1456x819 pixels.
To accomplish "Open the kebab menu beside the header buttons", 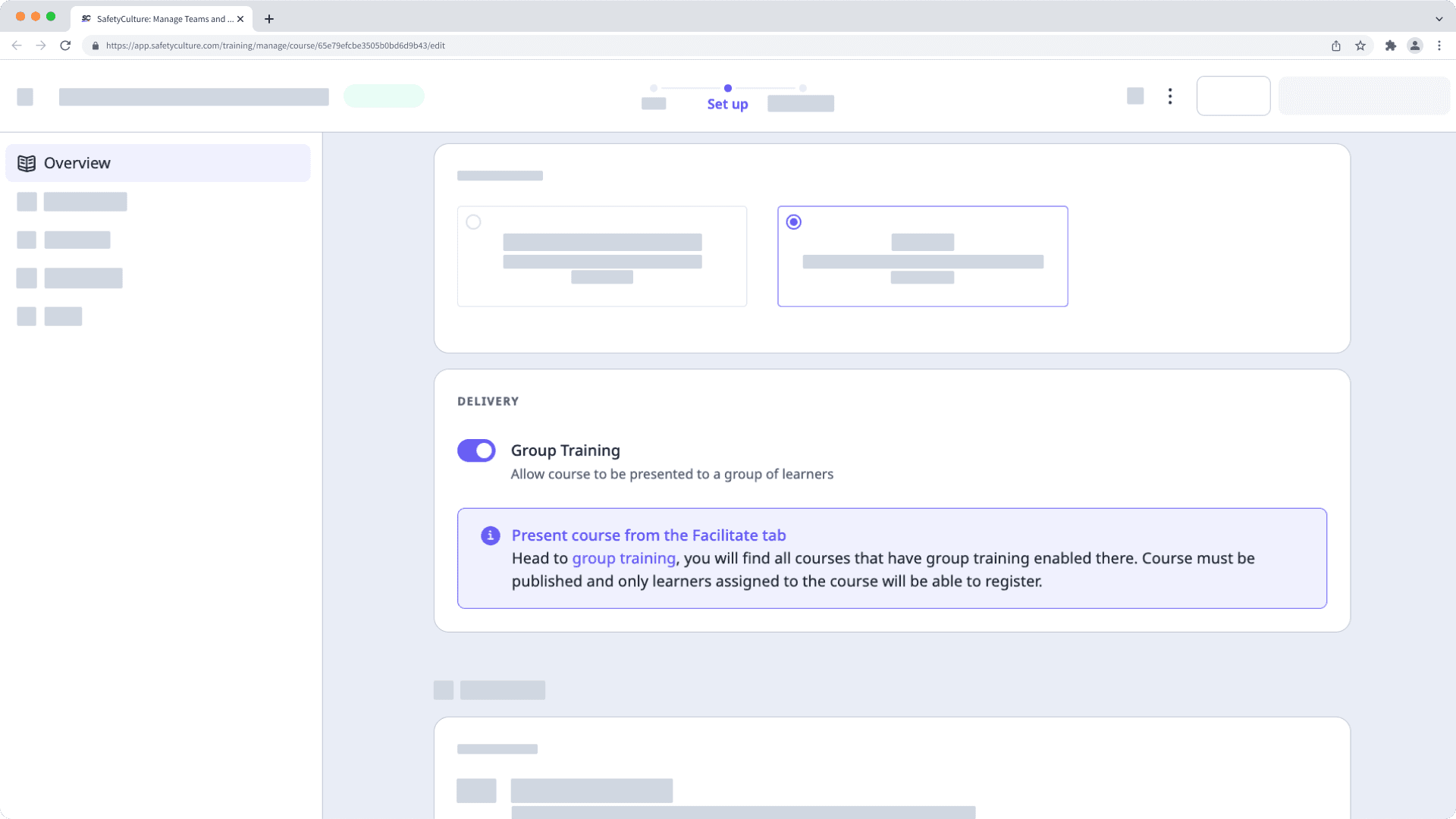I will tap(1169, 96).
